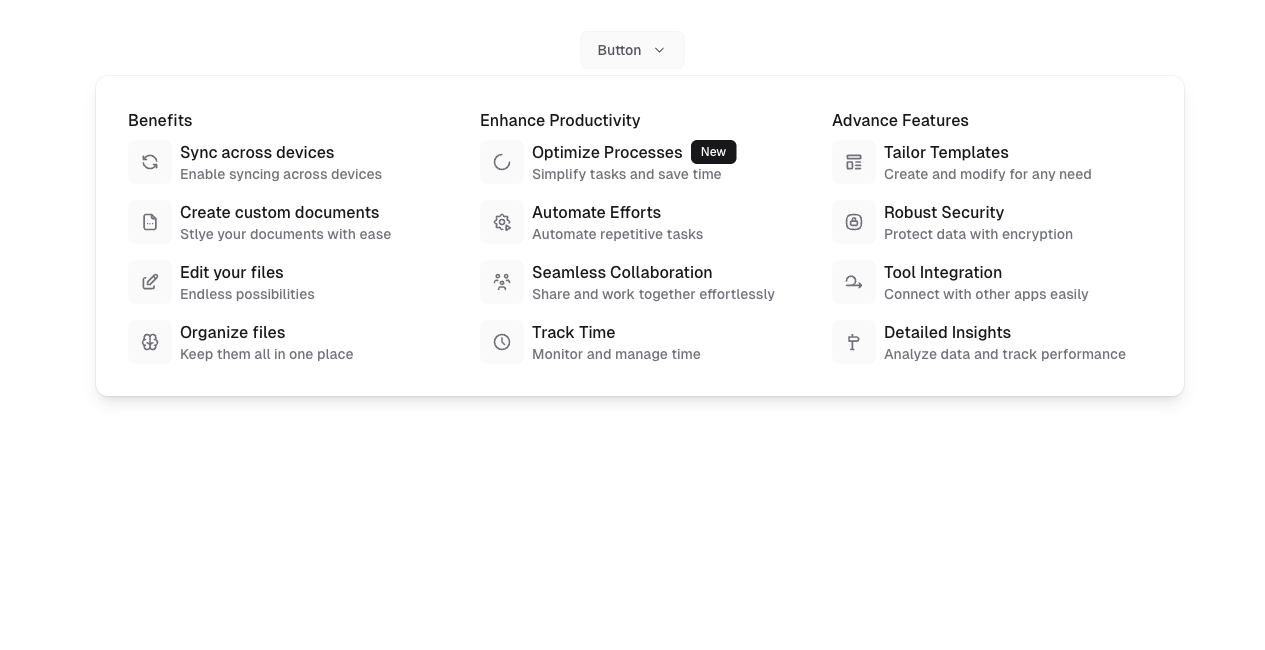
Task: Go to Detailed Insights
Action: (x=947, y=333)
